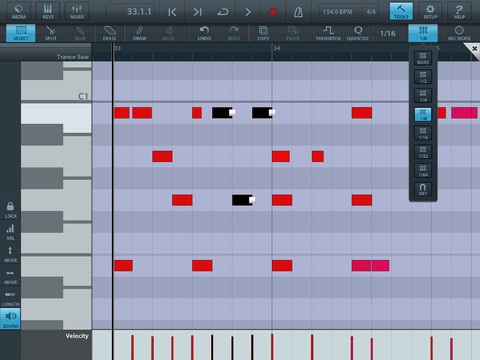Toggle the Lock padlock icon
This screenshot has width=480, height=360.
pos(10,210)
